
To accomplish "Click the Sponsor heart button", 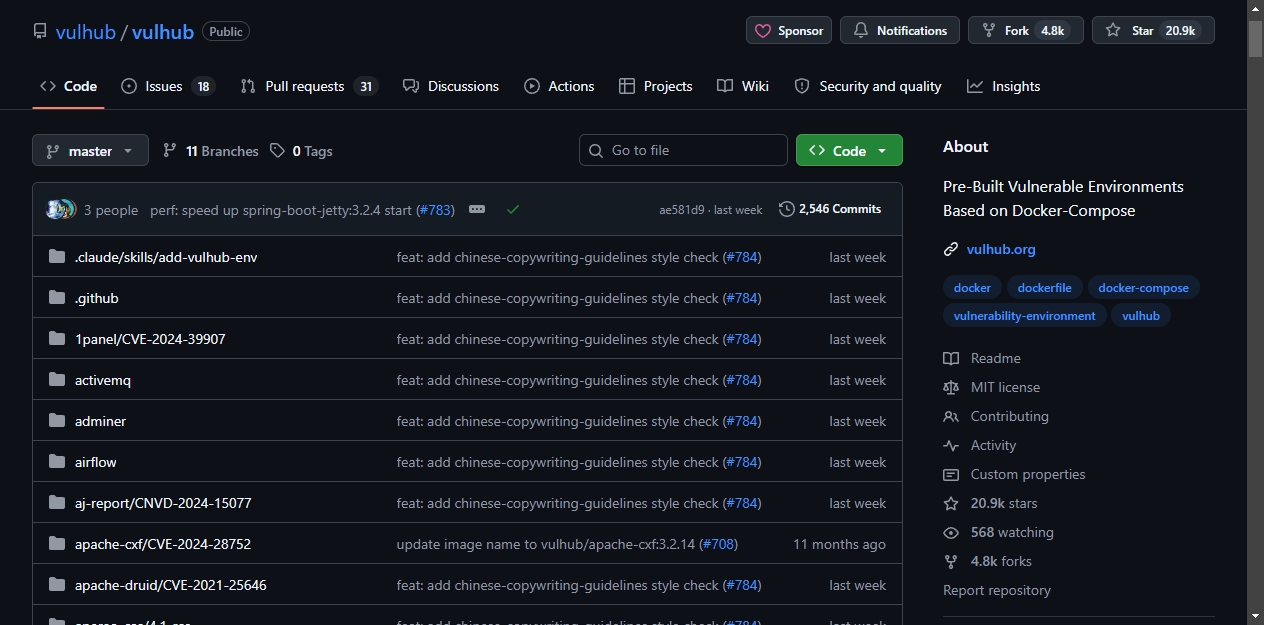I will (789, 31).
